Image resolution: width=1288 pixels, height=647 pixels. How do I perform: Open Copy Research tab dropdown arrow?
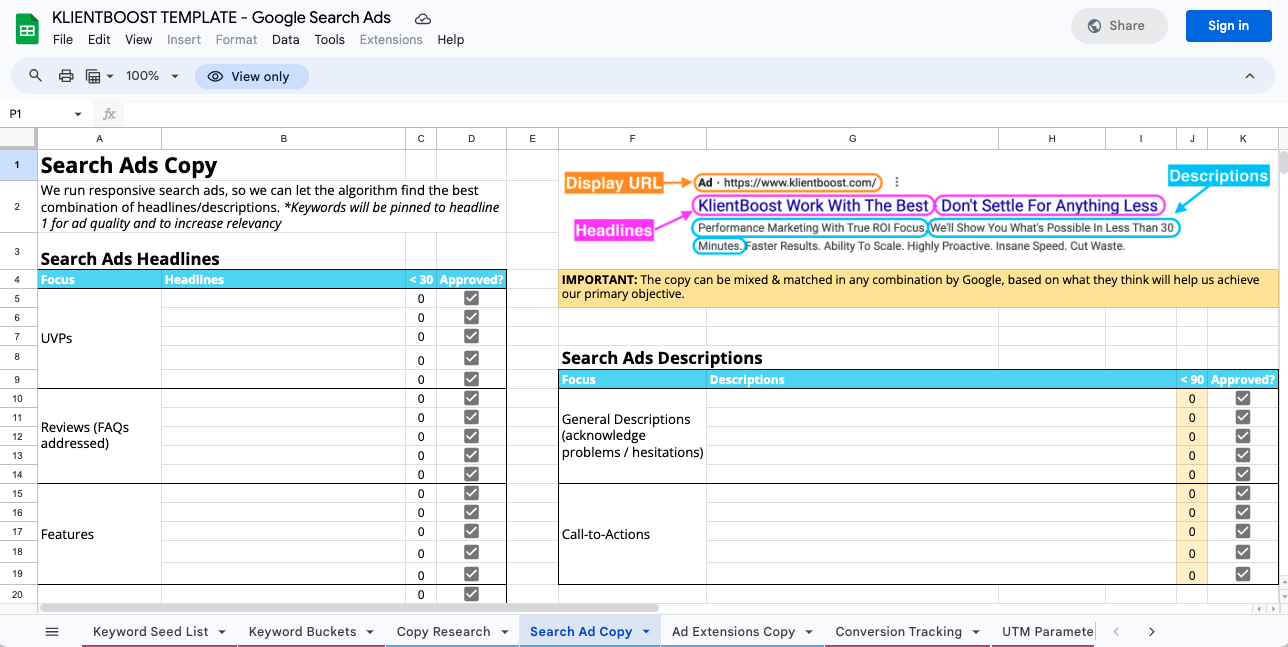503,631
